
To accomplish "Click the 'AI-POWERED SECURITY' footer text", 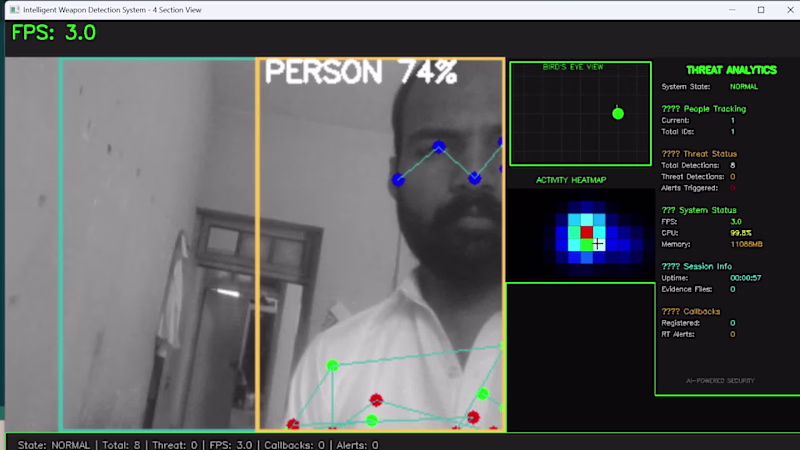I will pyautogui.click(x=720, y=381).
